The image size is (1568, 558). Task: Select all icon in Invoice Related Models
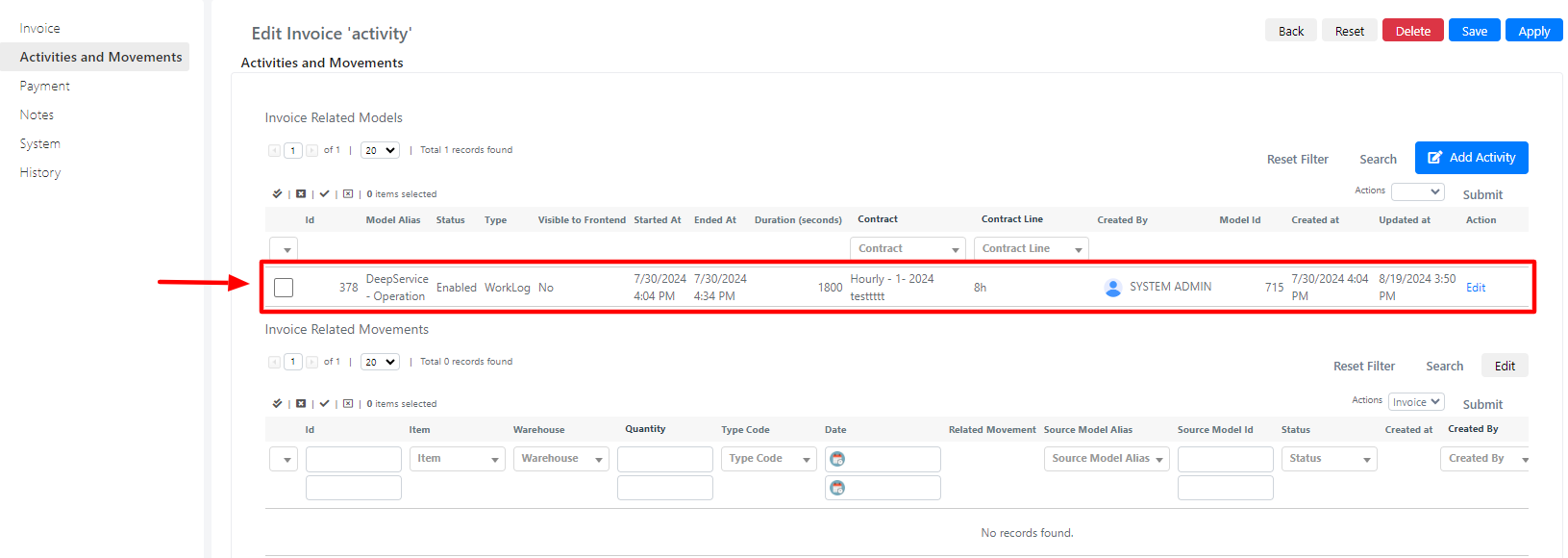point(277,193)
